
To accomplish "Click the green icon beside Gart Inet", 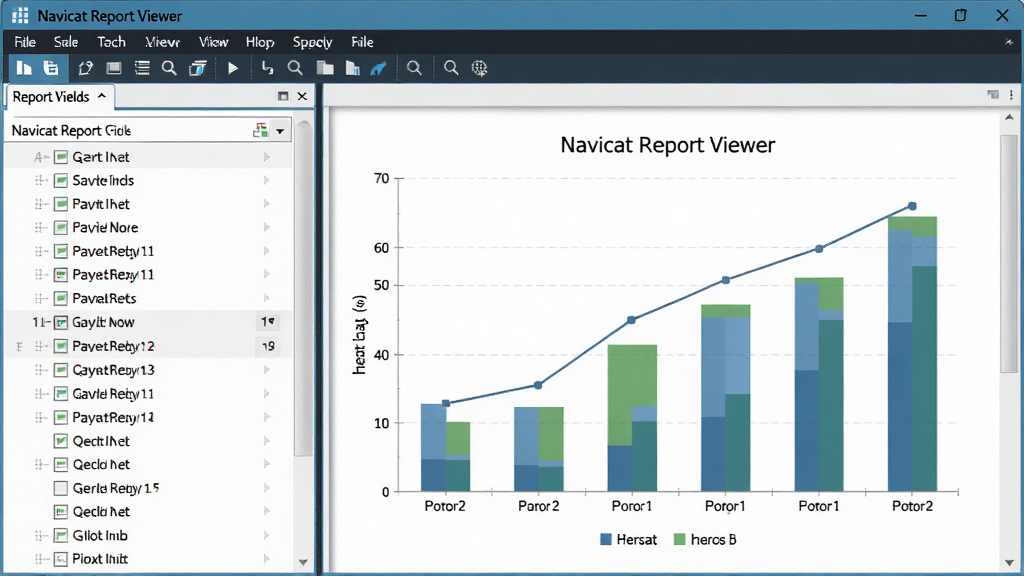I will [x=61, y=157].
